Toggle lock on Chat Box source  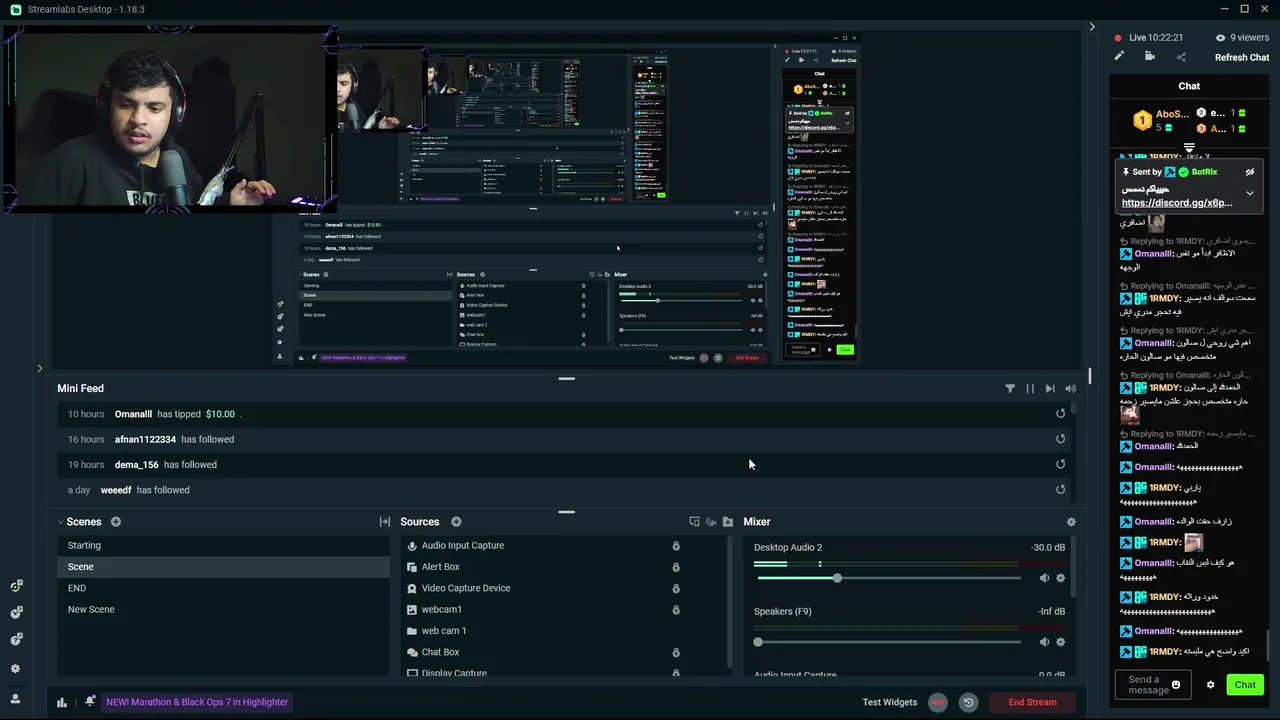click(676, 652)
